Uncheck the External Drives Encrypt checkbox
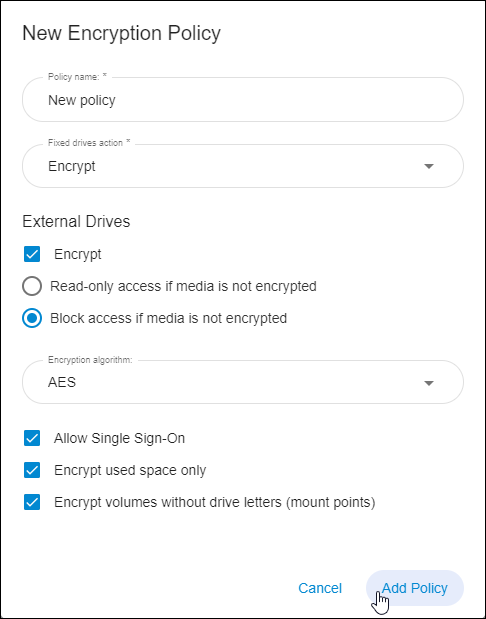Screen dimensions: 486x619 (32, 254)
